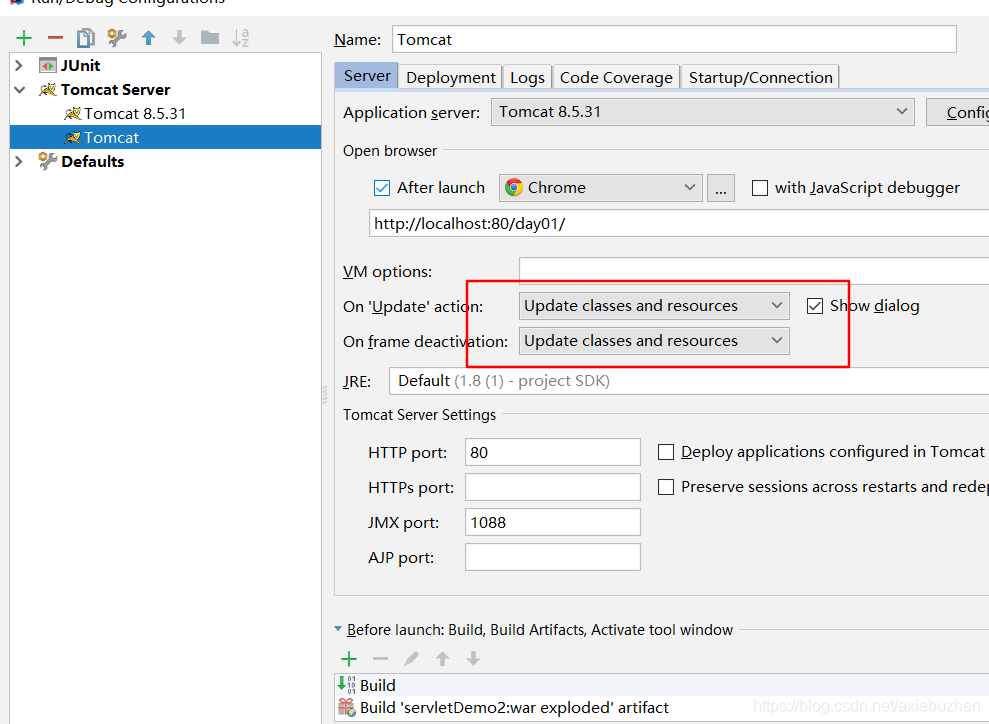Select the Build task row
This screenshot has height=724, width=989.
coord(662,685)
